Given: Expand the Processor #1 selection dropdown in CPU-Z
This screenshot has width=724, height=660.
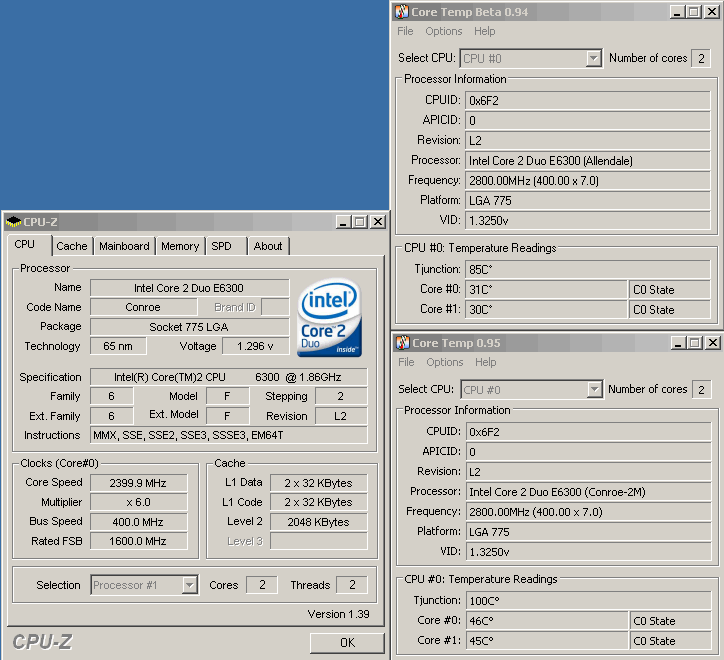Looking at the screenshot, I should pos(189,585).
